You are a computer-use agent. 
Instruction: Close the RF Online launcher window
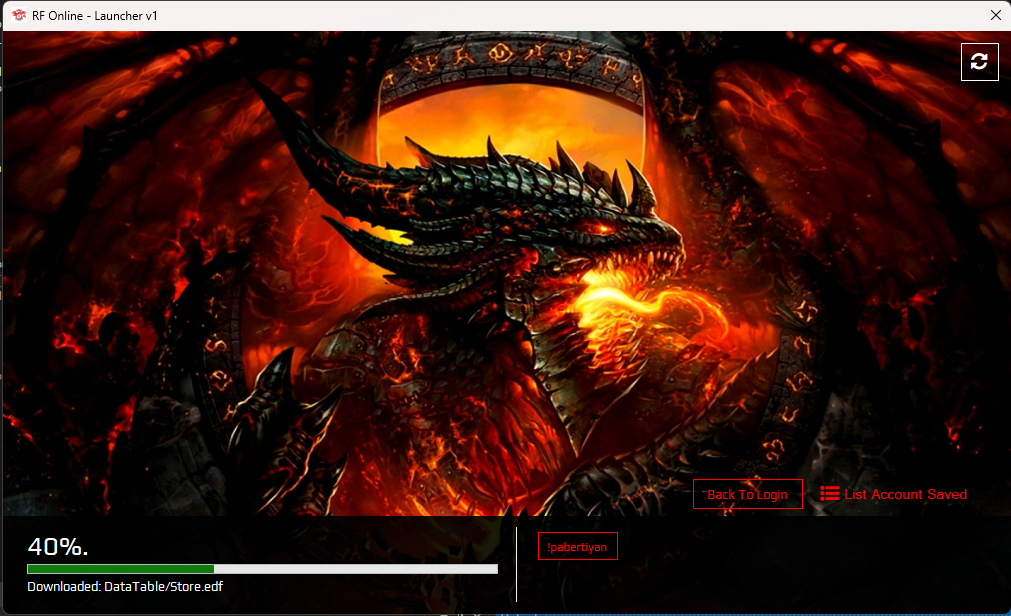click(996, 15)
